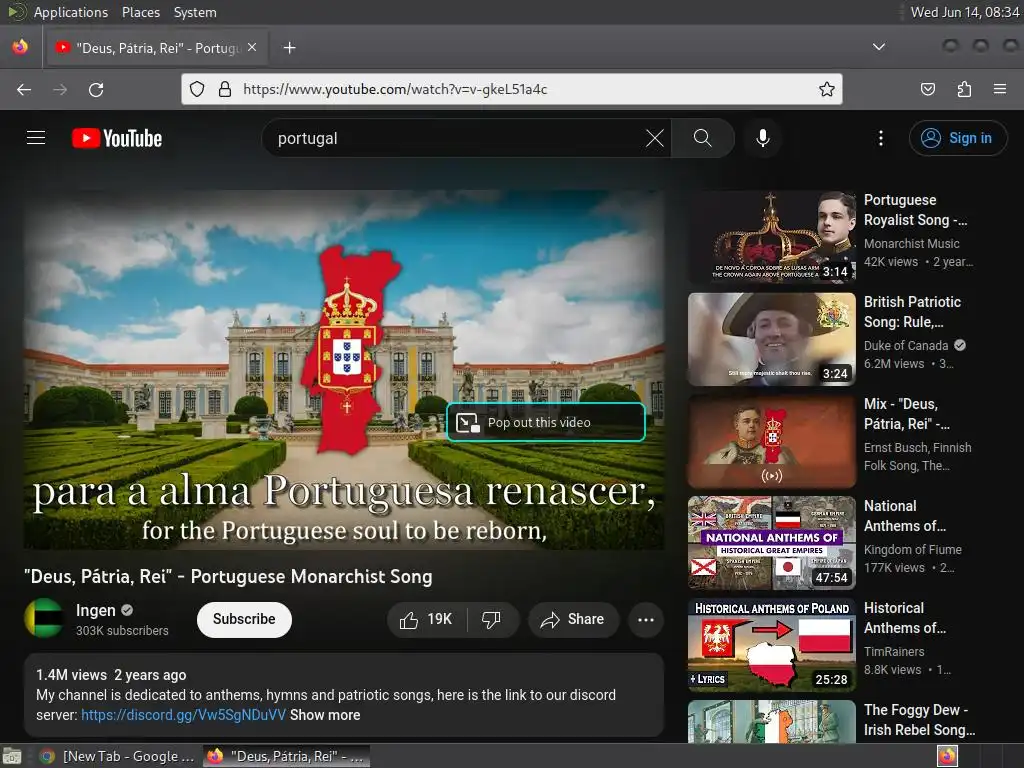Open the discord.gg/Vw5SgNDuVV link

coord(184,715)
